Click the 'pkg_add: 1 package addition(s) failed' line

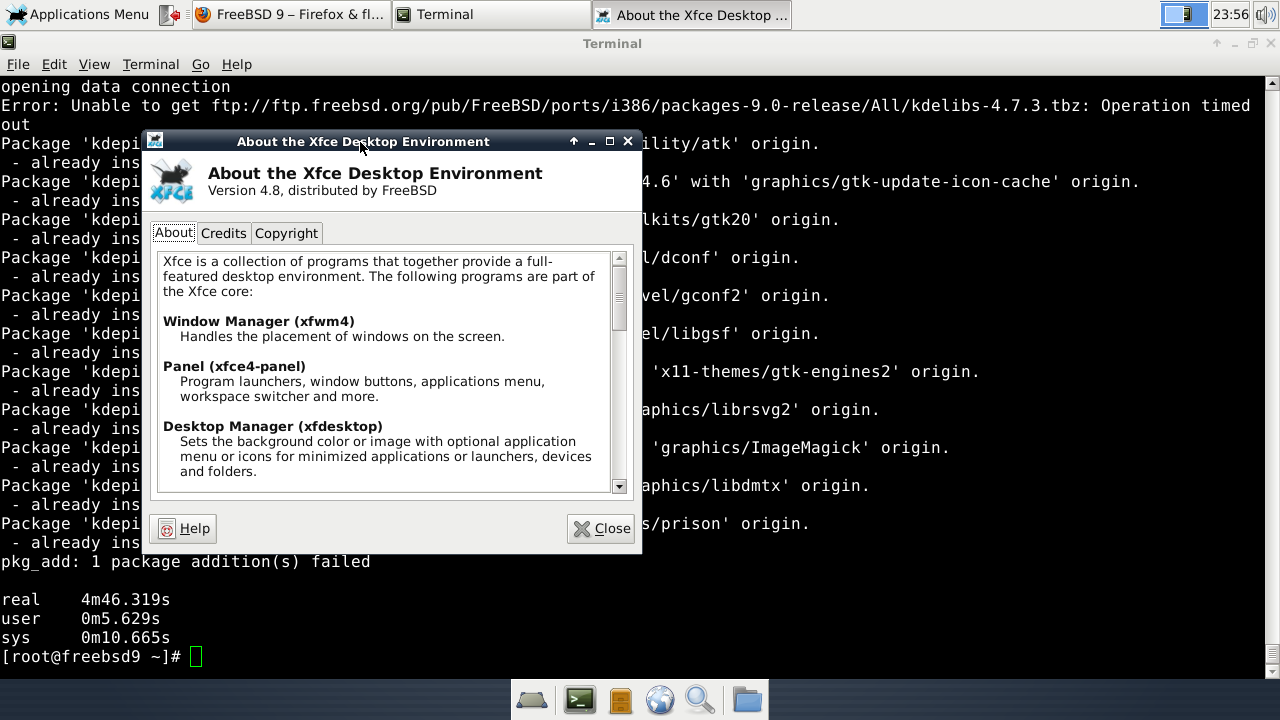186,562
